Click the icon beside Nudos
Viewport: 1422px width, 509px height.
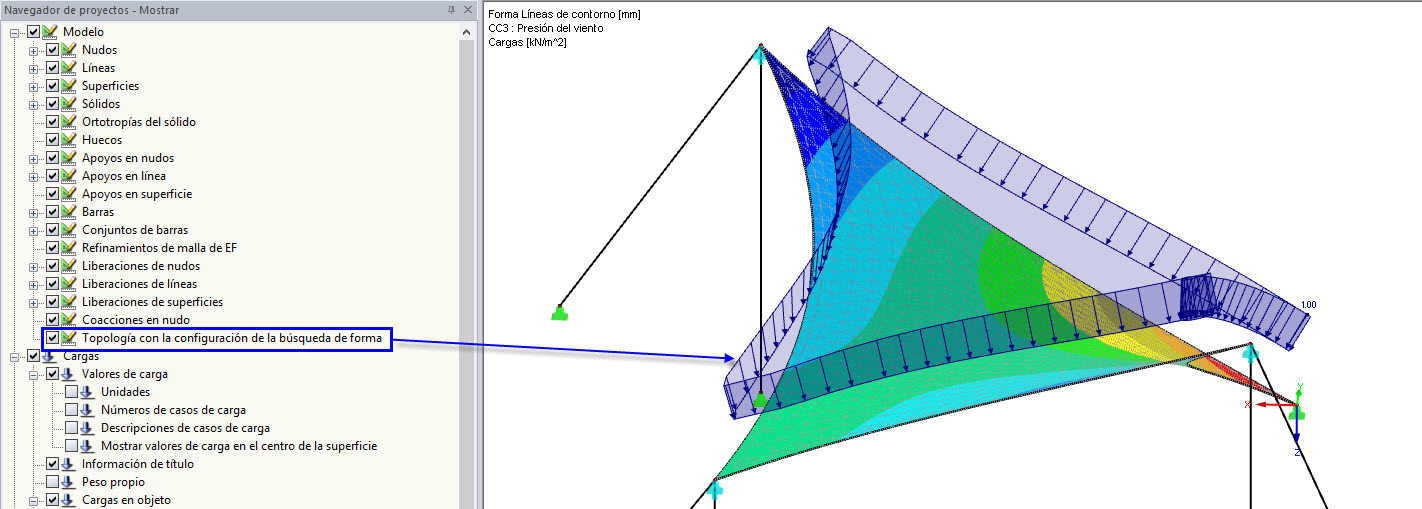click(68, 50)
